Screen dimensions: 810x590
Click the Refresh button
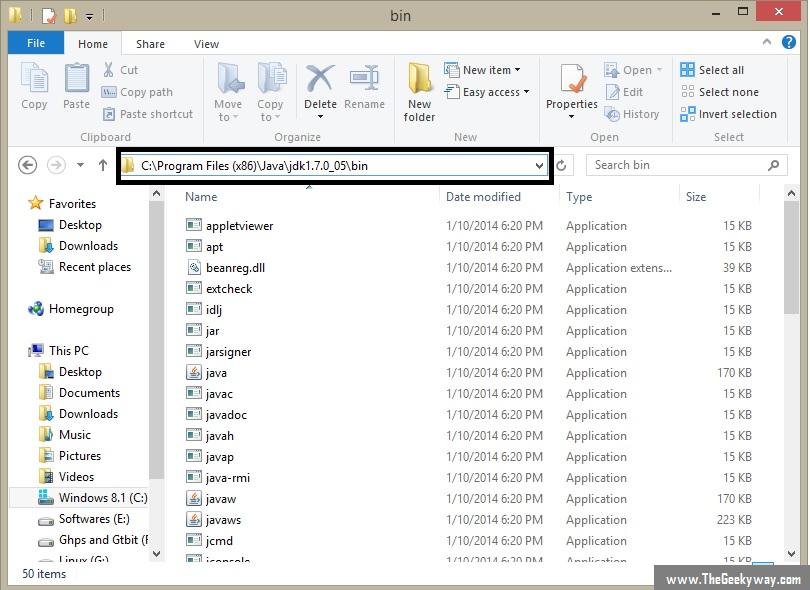[562, 165]
